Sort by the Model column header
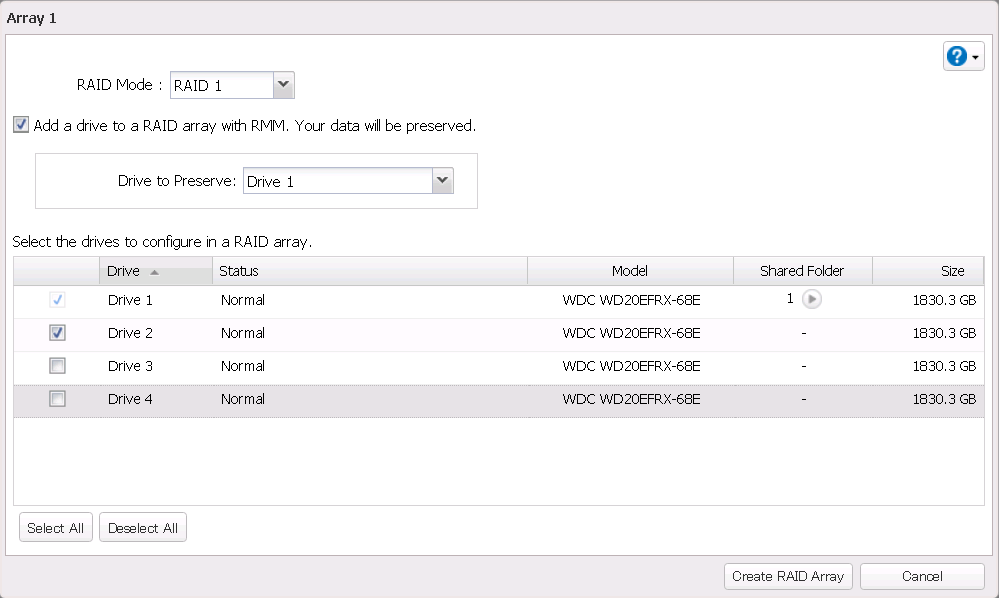 coord(630,271)
